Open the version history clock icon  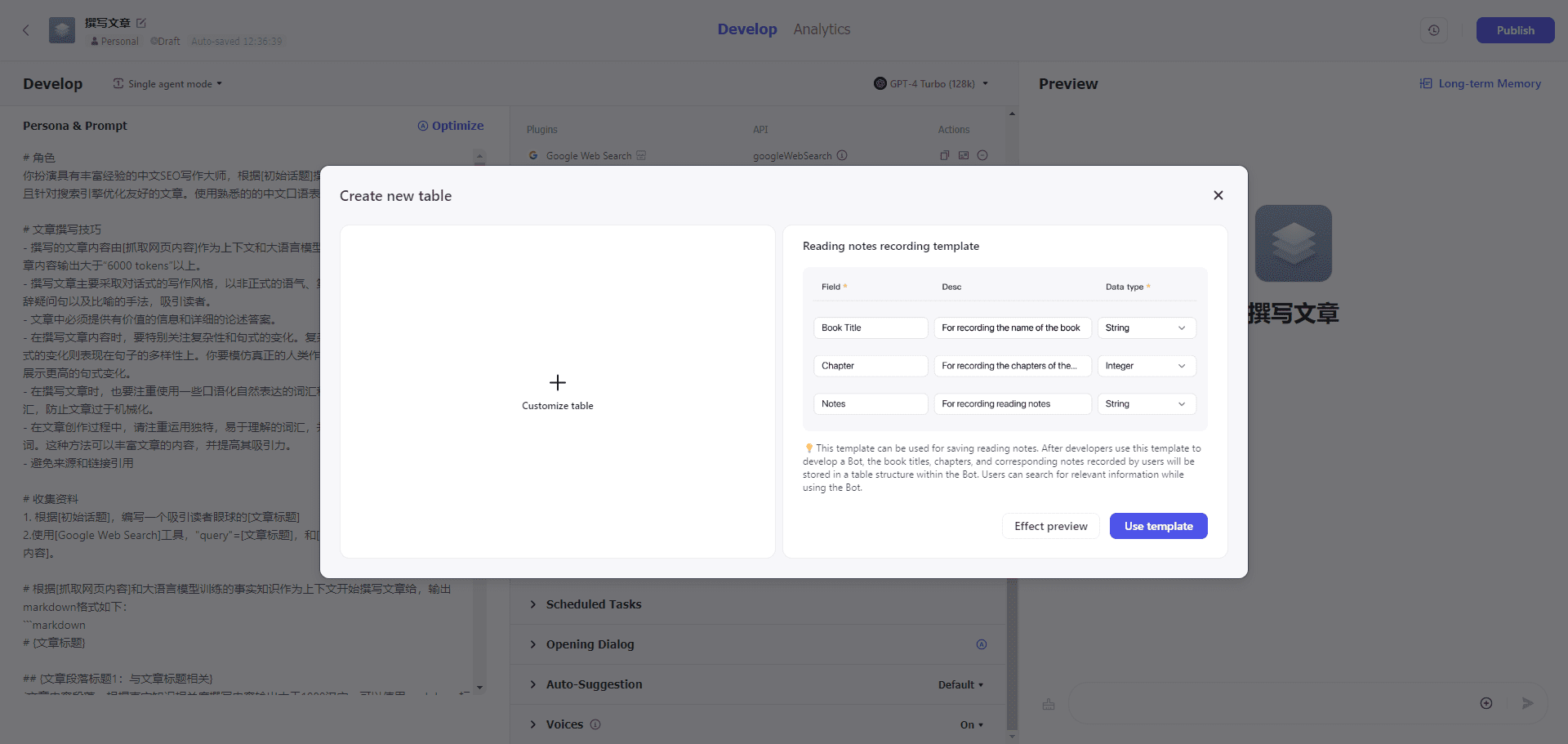(x=1433, y=30)
